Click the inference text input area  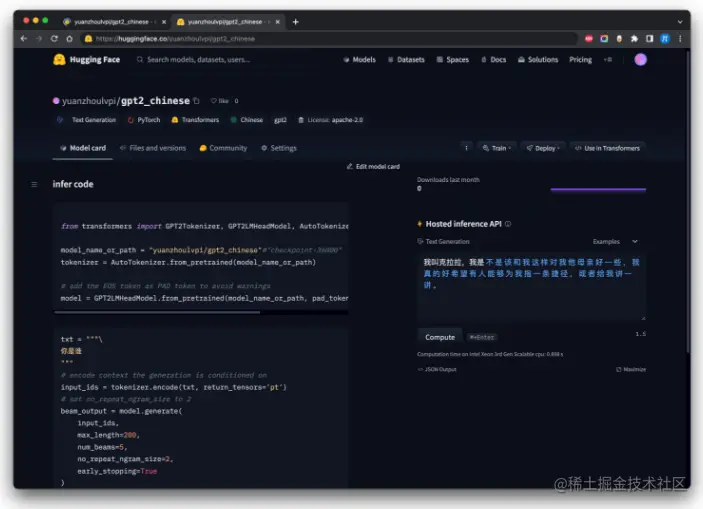click(531, 287)
